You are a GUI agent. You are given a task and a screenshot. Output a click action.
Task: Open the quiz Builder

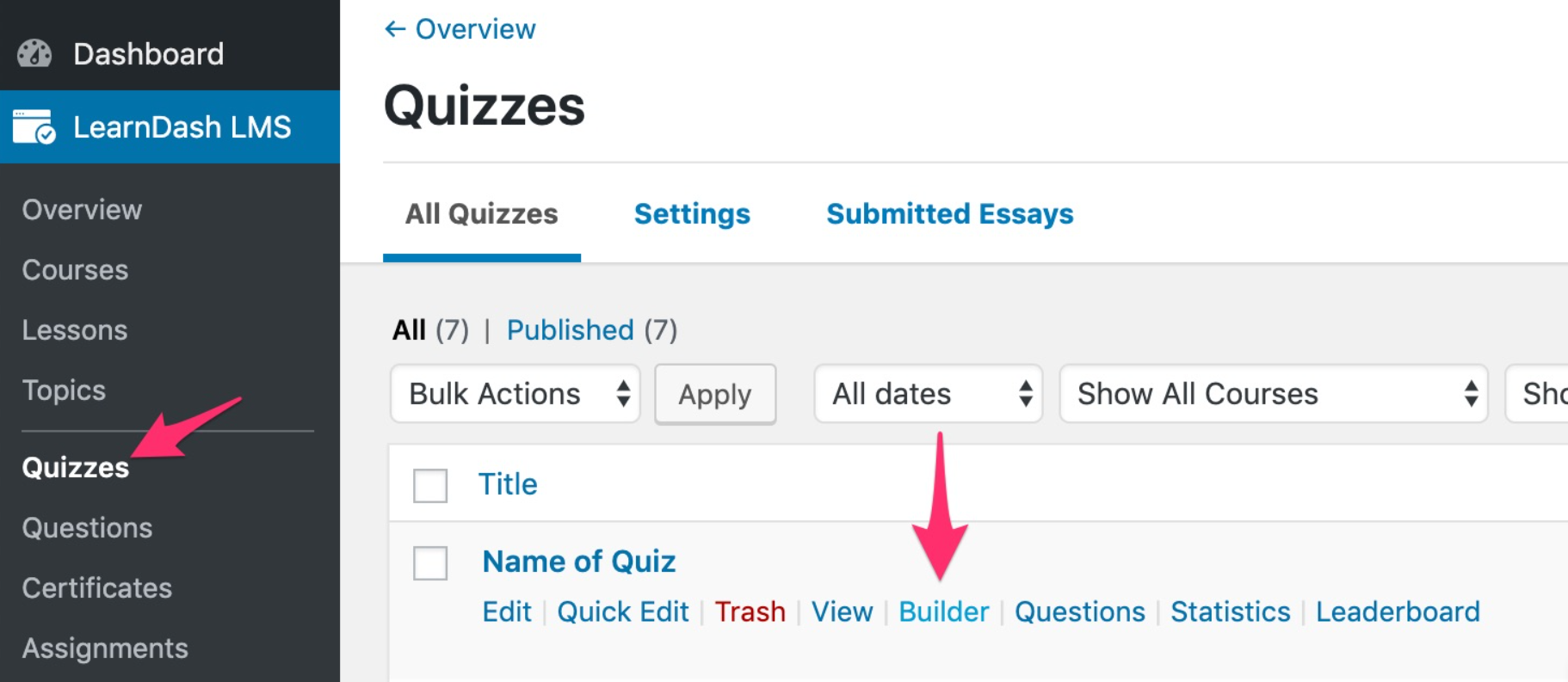click(943, 611)
